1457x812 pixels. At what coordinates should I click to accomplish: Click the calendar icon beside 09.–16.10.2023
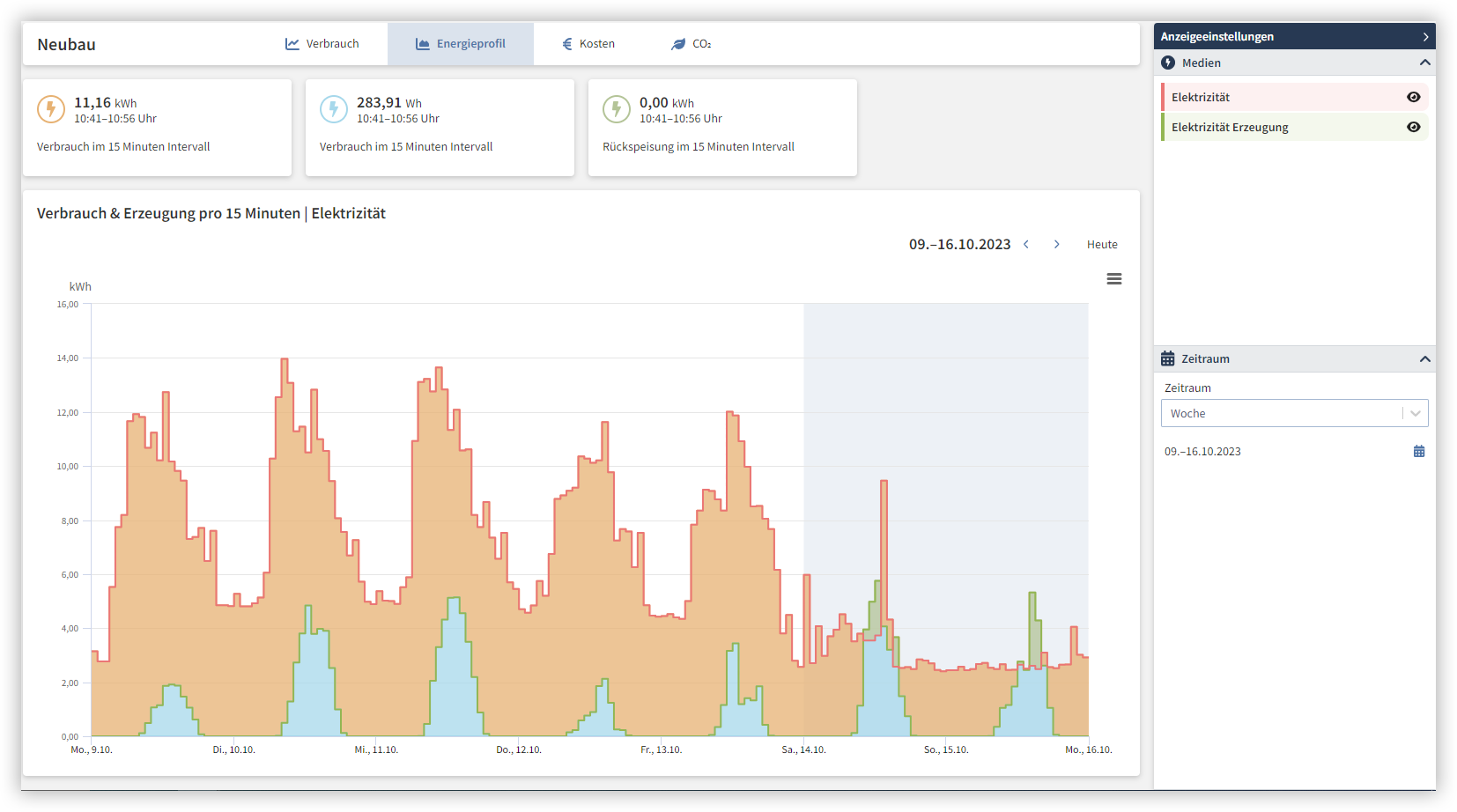(x=1418, y=452)
